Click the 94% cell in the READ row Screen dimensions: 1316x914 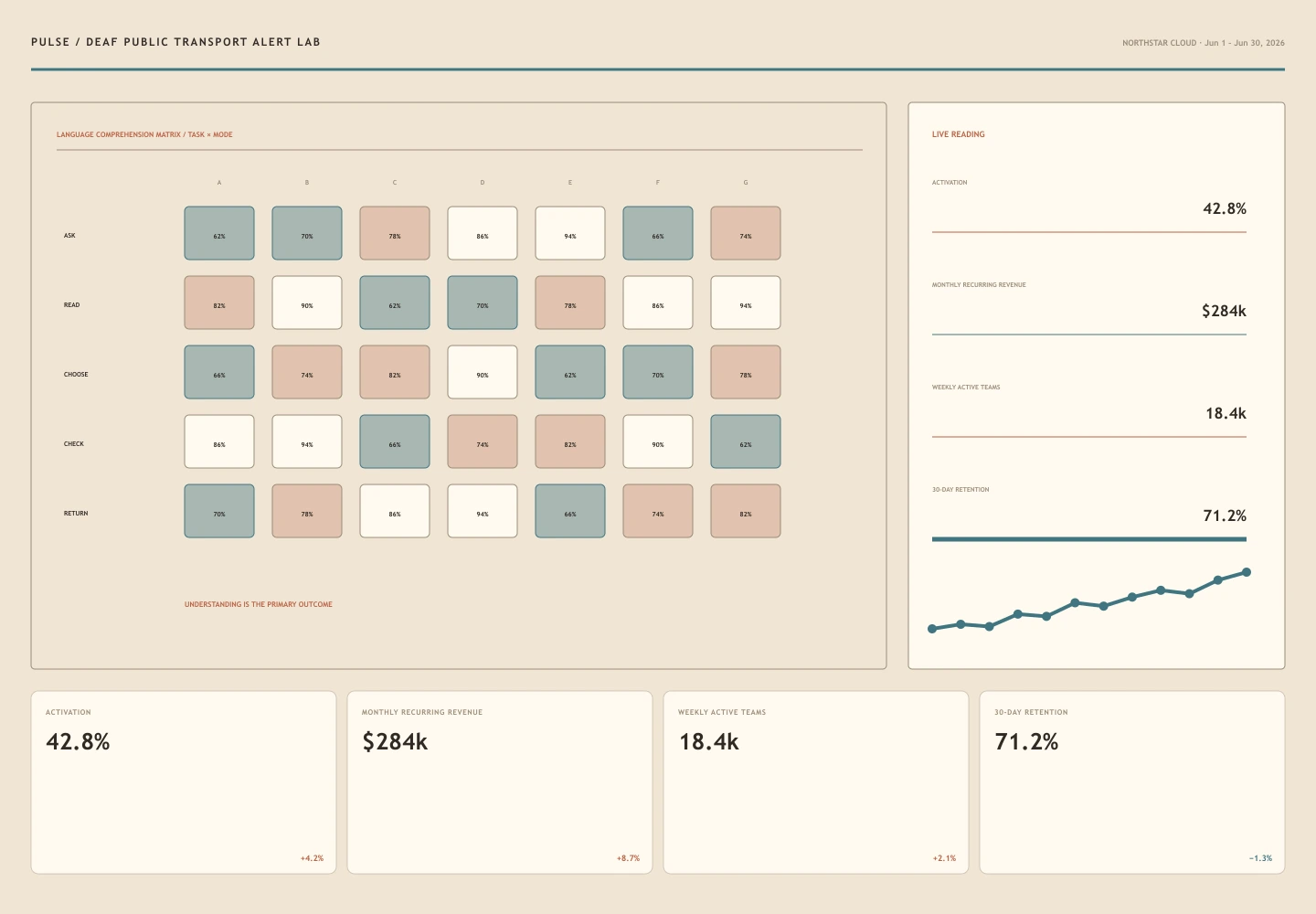746,303
